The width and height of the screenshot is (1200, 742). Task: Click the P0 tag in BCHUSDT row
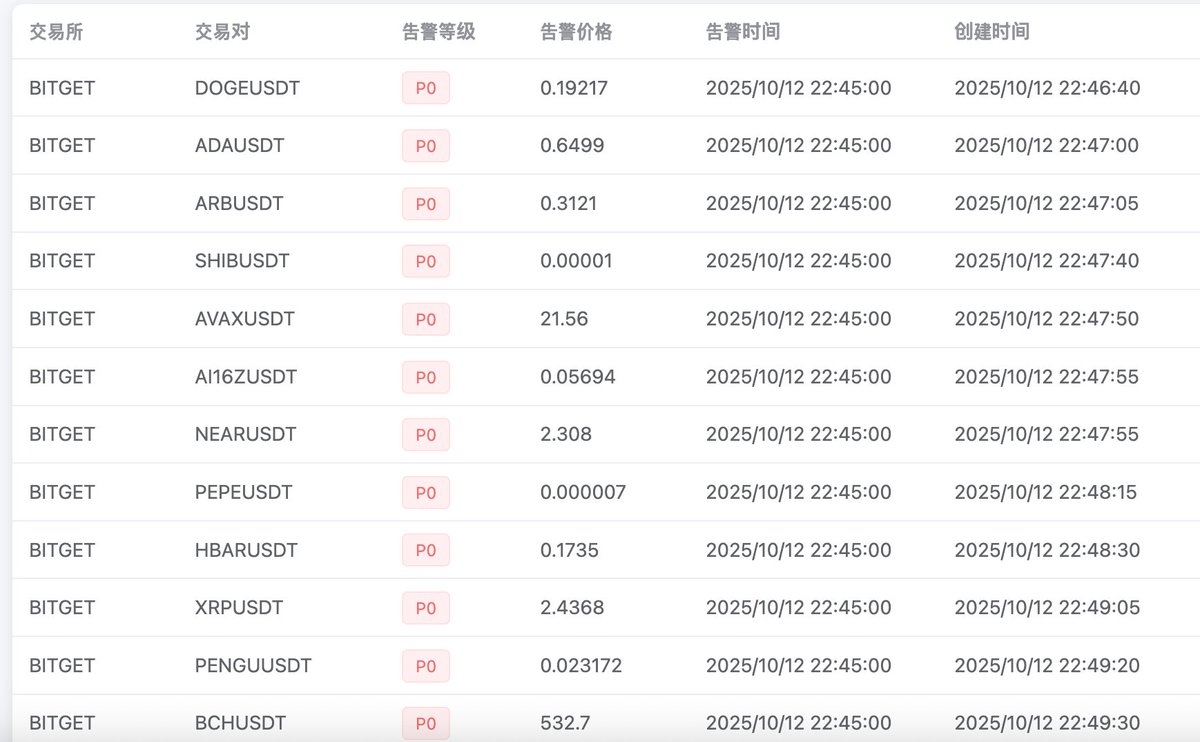pos(426,724)
